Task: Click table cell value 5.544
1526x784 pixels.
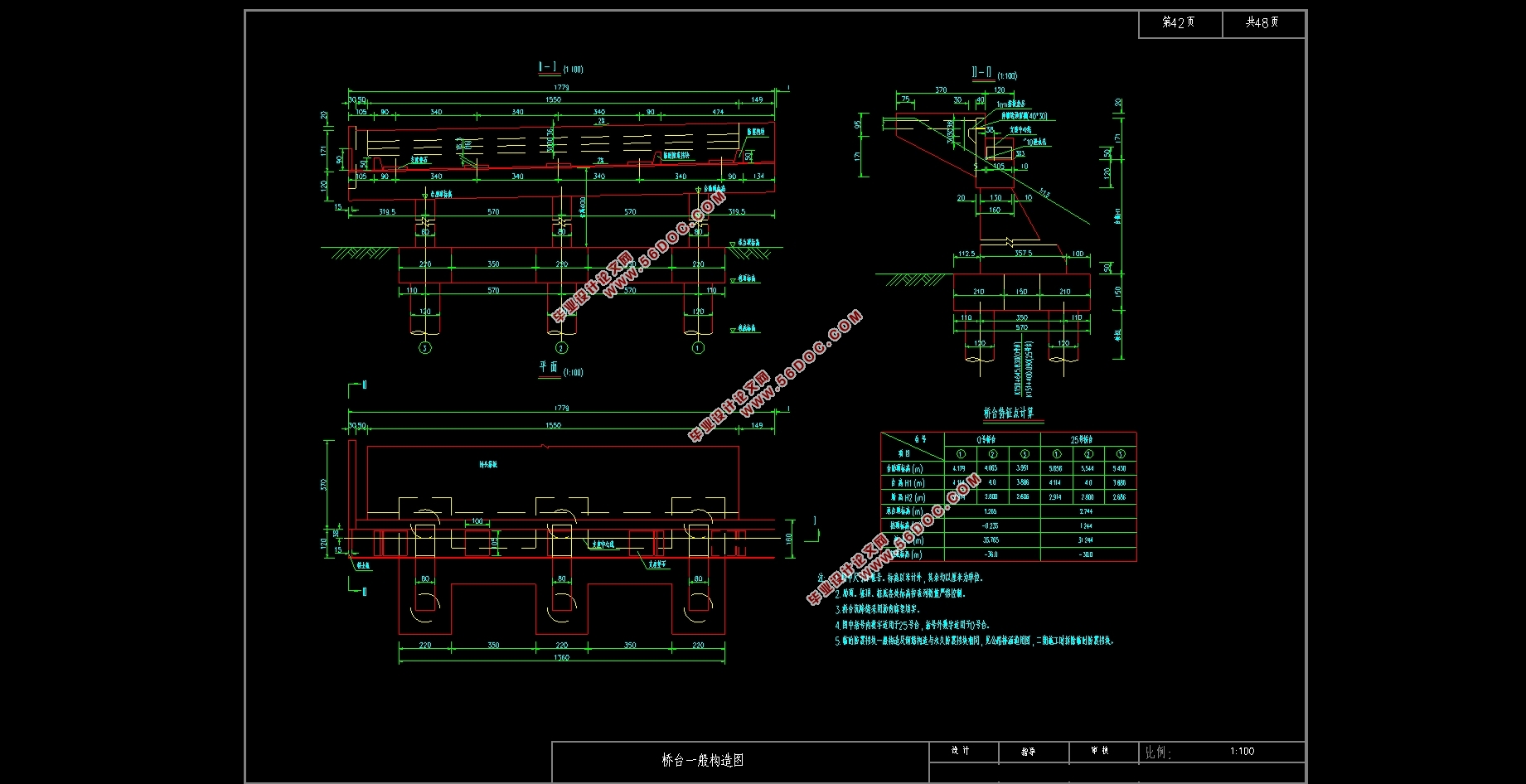Action: tap(1088, 468)
